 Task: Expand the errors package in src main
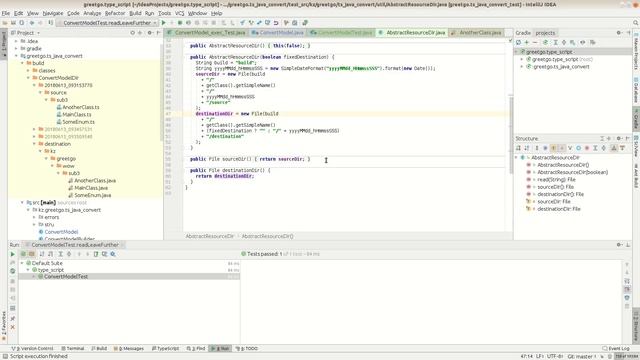coord(34,218)
